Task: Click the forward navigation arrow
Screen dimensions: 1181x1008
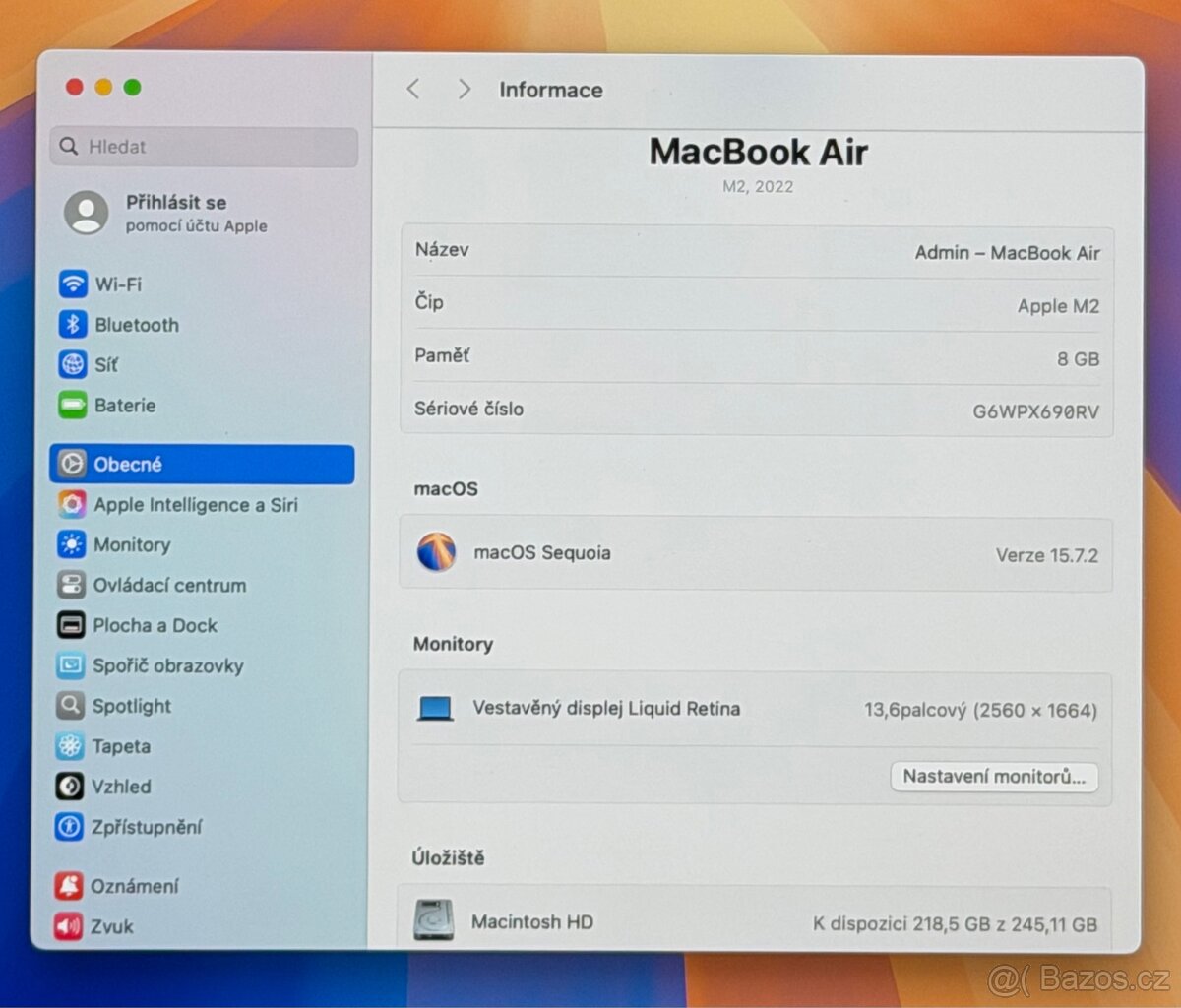Action: (x=464, y=89)
